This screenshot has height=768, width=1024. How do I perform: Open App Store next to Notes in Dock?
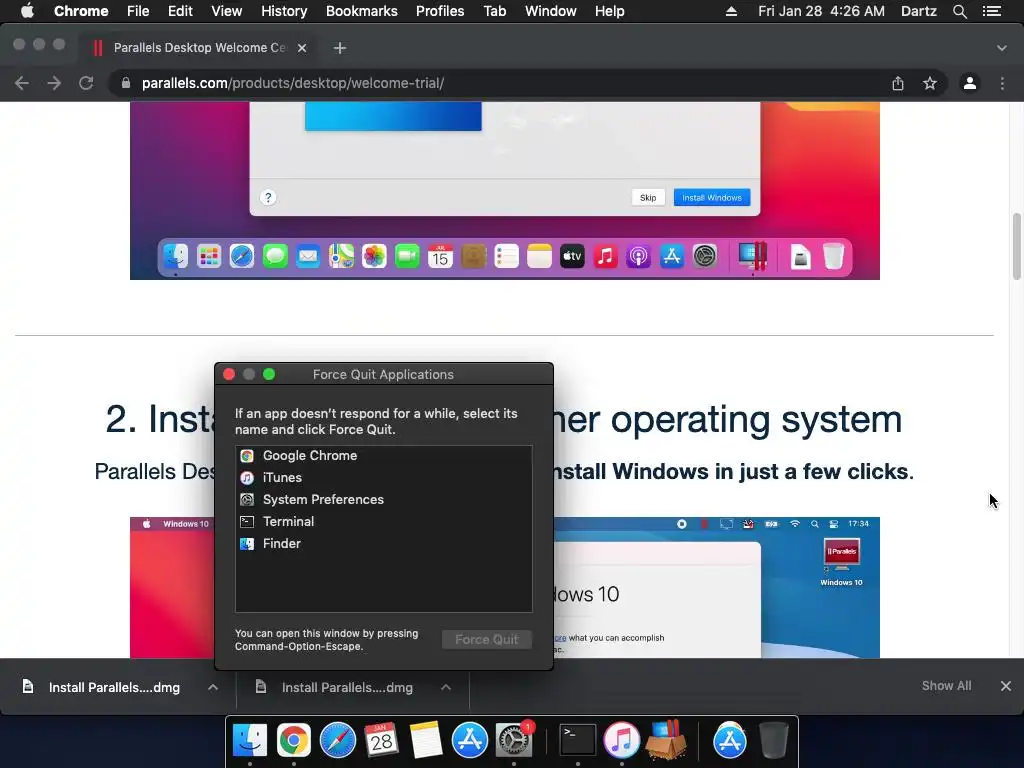(470, 741)
